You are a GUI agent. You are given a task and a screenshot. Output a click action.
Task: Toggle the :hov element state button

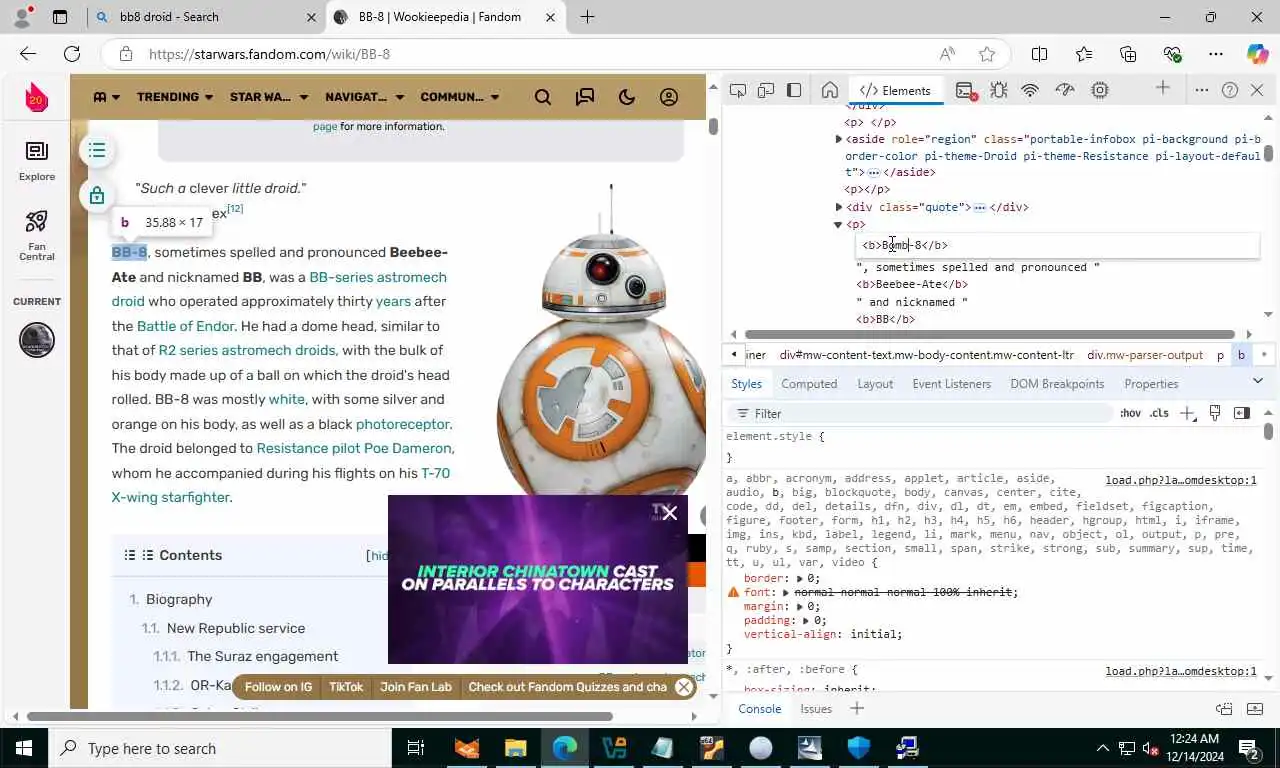click(x=1130, y=413)
